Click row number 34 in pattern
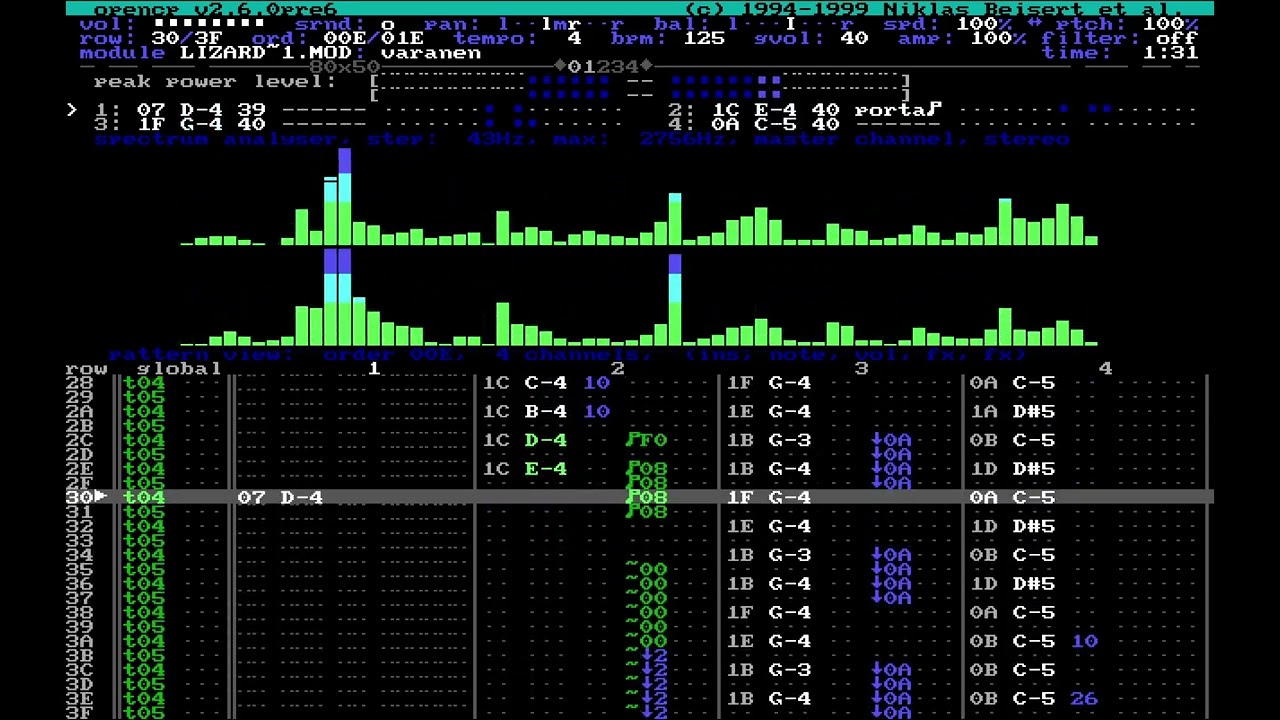 (x=79, y=556)
